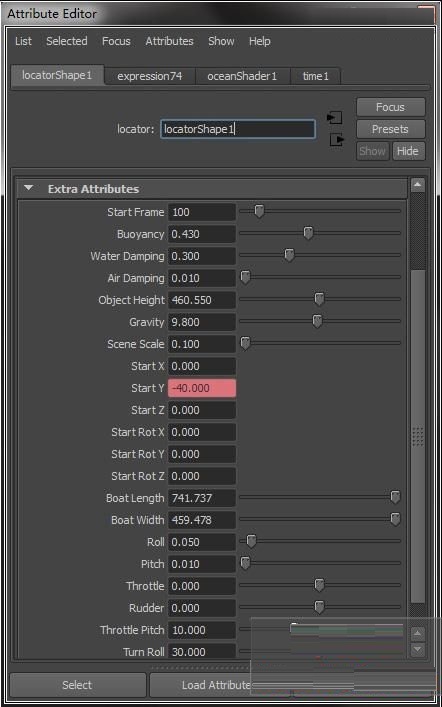
Task: Click the Presets button
Action: pyautogui.click(x=390, y=129)
